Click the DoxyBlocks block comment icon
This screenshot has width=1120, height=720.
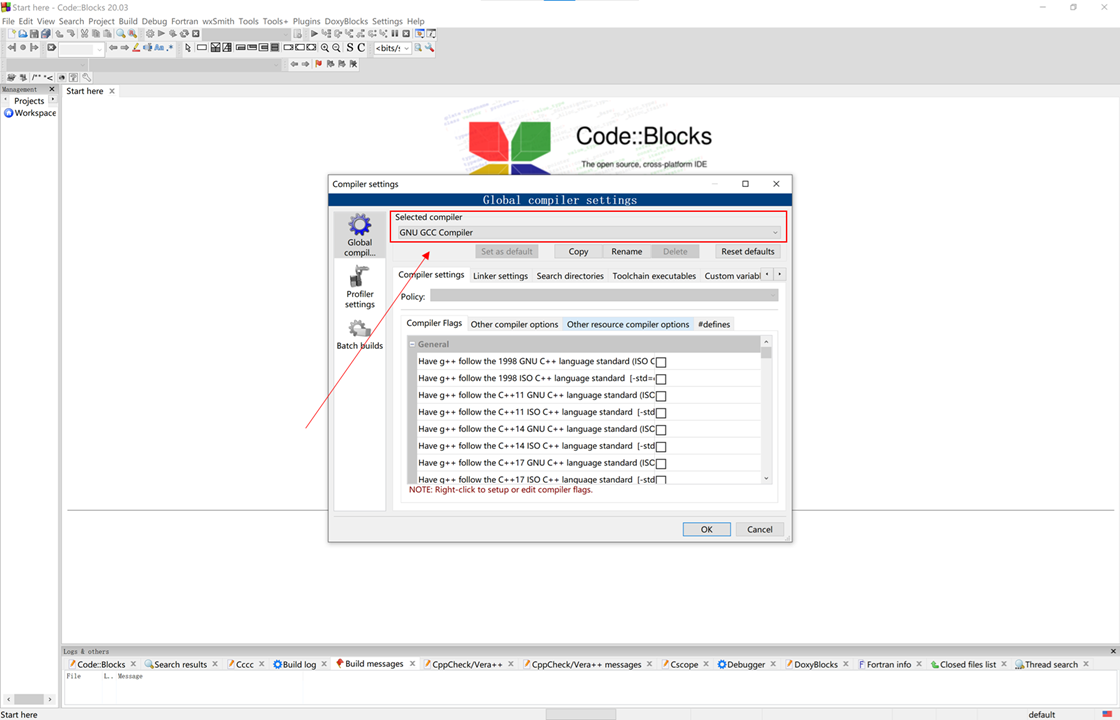[x=36, y=77]
